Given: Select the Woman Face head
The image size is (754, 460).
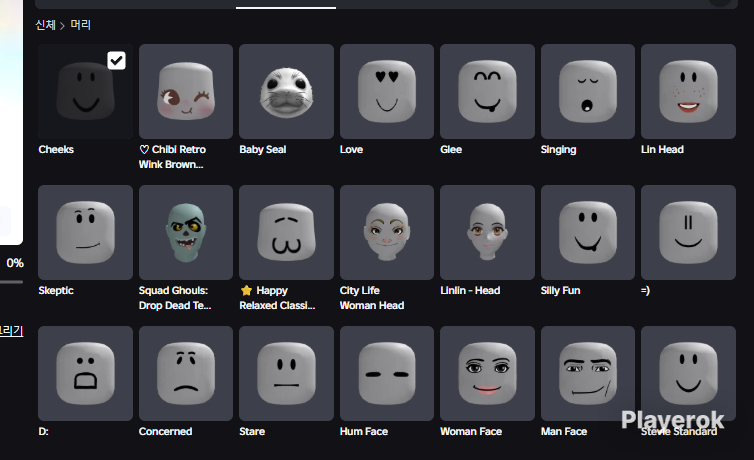Looking at the screenshot, I should 487,373.
